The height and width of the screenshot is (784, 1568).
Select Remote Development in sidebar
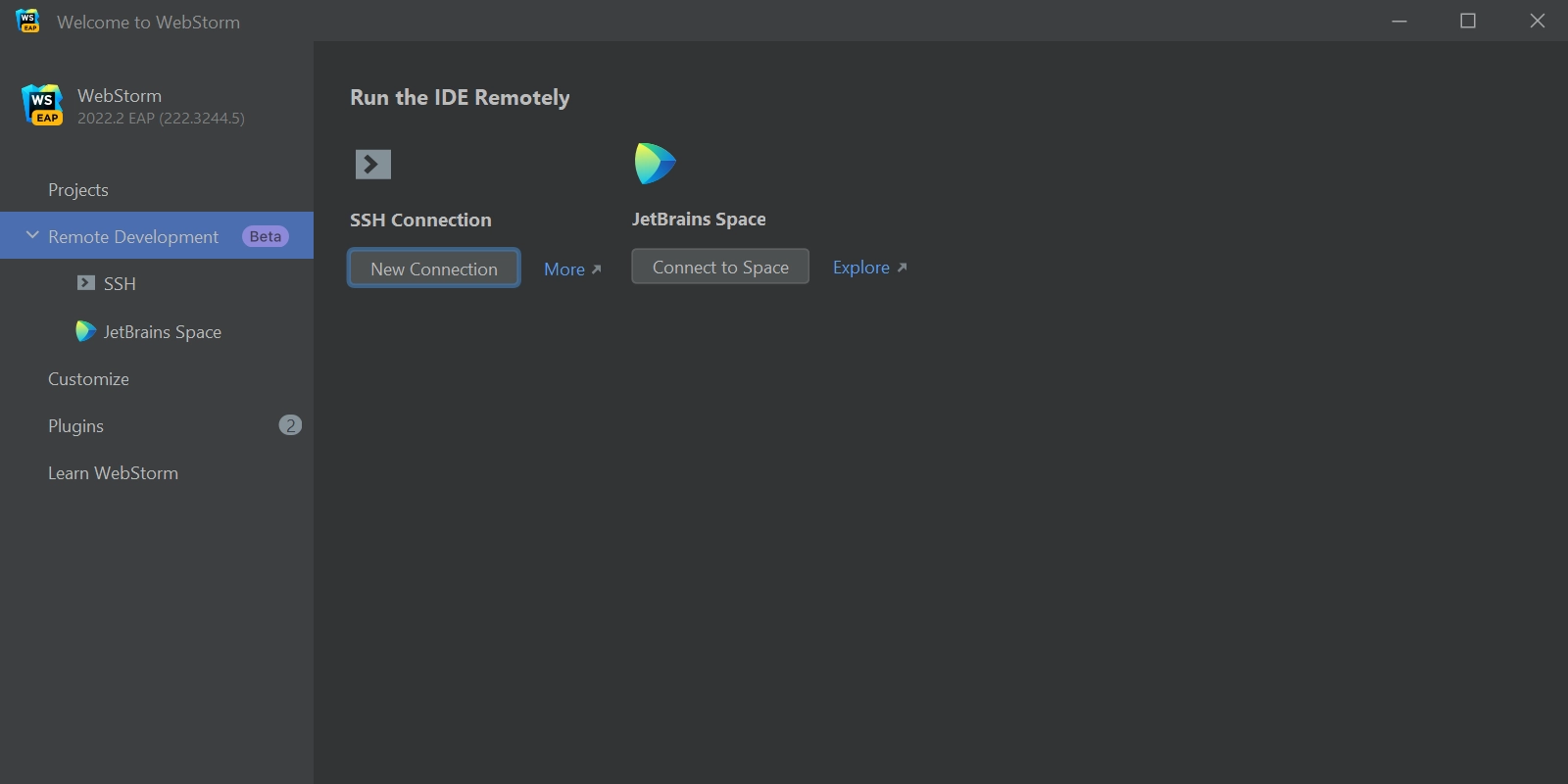point(157,235)
